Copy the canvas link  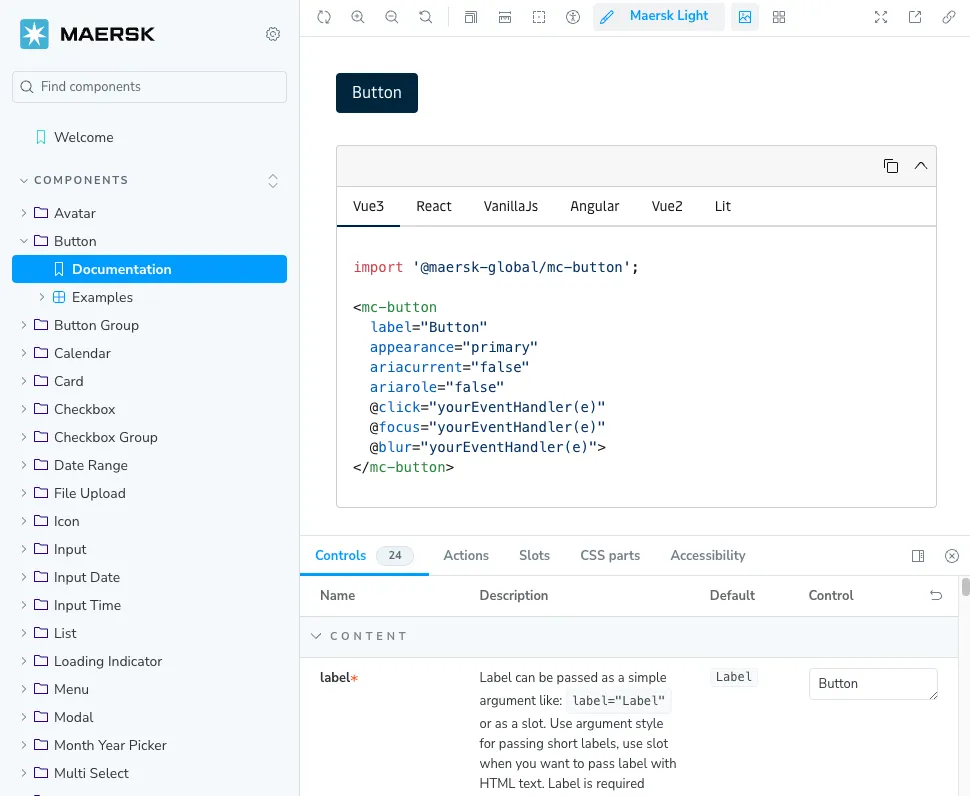click(948, 17)
